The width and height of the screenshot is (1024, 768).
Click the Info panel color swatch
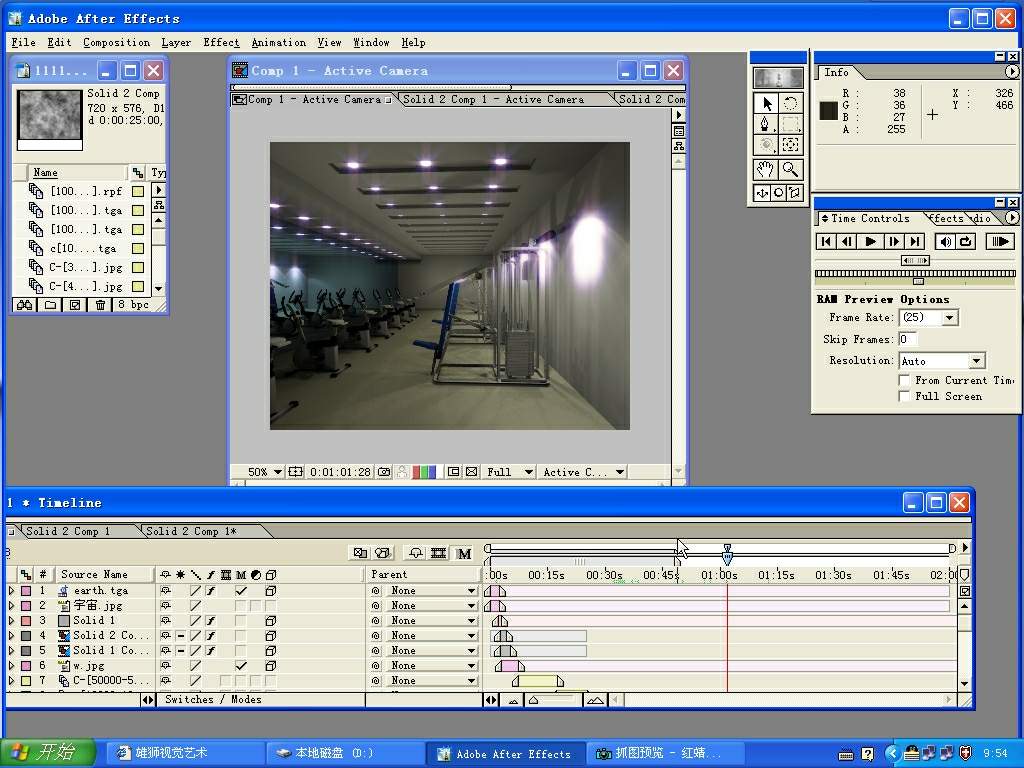click(829, 110)
